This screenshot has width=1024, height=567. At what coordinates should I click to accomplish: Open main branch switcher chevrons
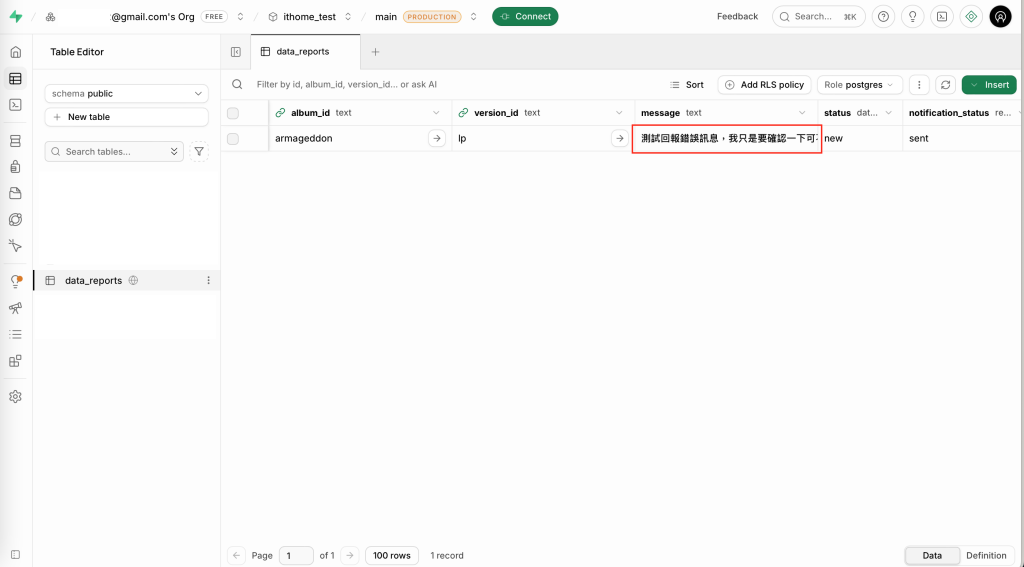[473, 17]
